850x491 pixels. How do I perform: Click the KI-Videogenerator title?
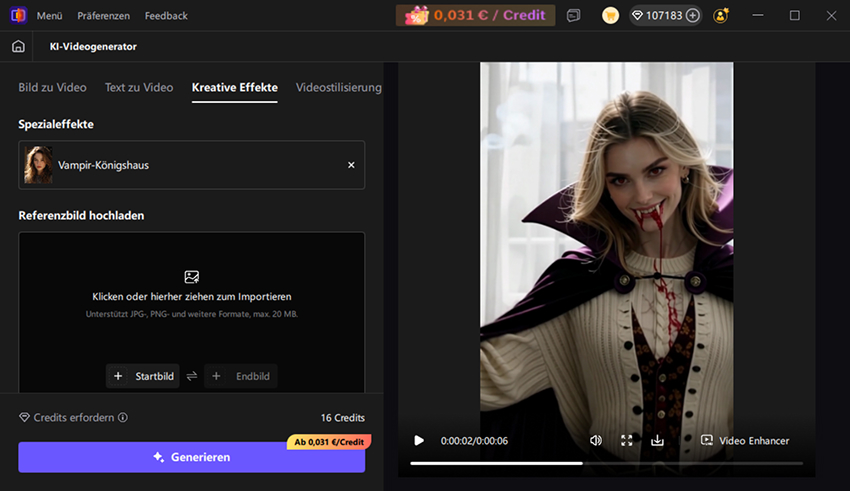click(x=93, y=47)
